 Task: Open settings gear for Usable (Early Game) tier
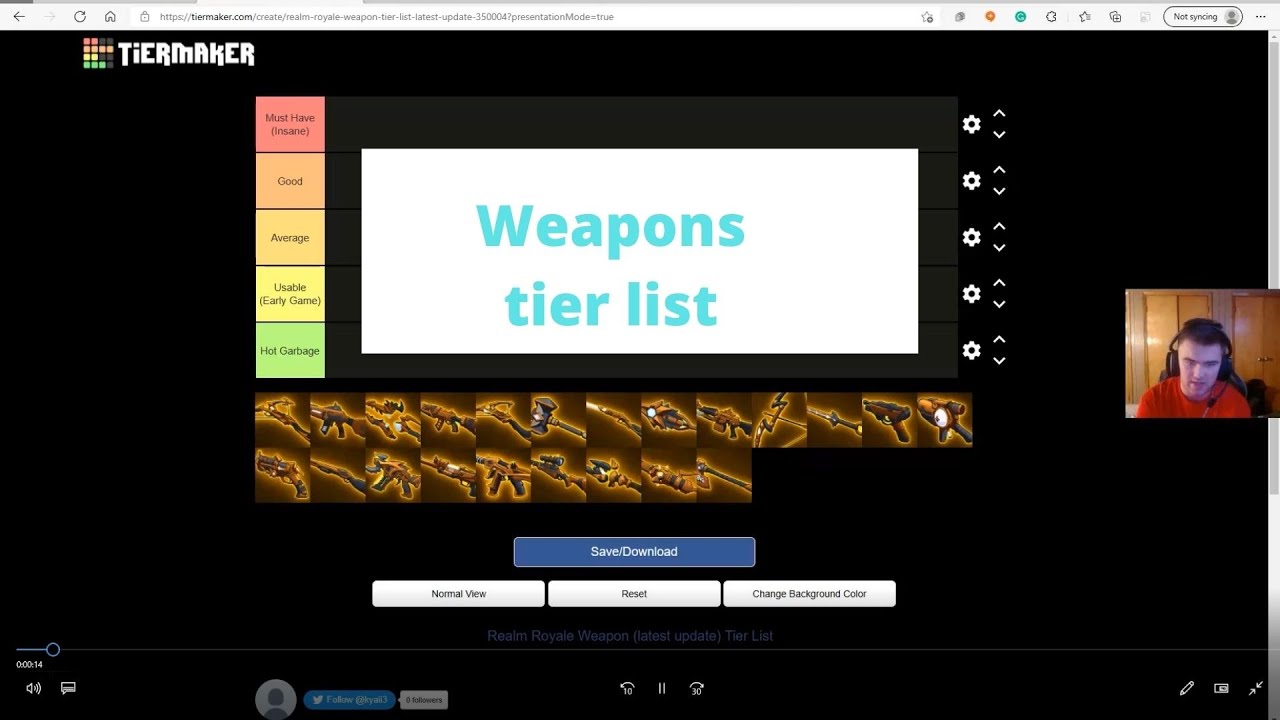(x=971, y=294)
